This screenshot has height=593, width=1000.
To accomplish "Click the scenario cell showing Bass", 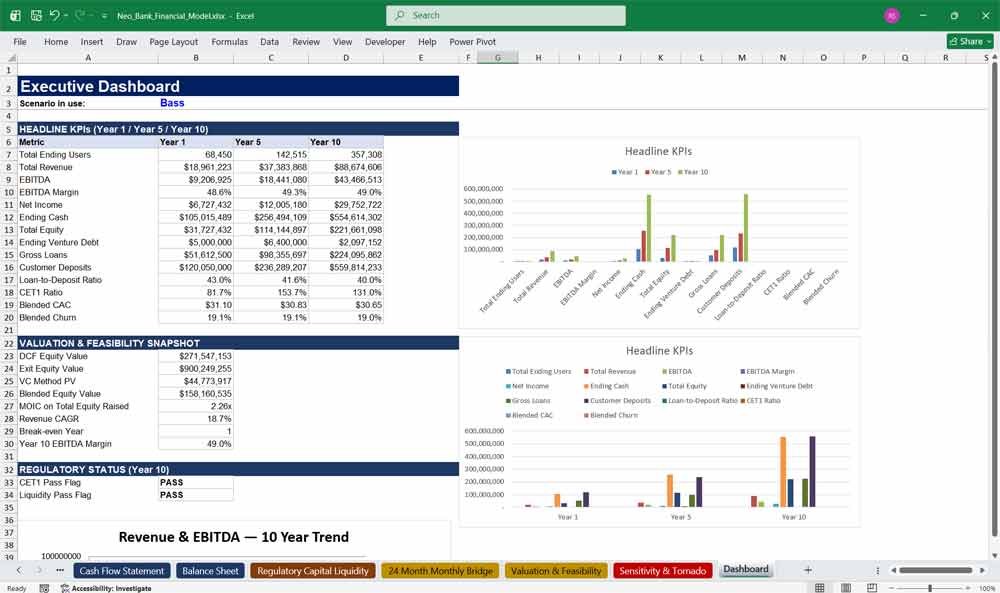I will 196,103.
